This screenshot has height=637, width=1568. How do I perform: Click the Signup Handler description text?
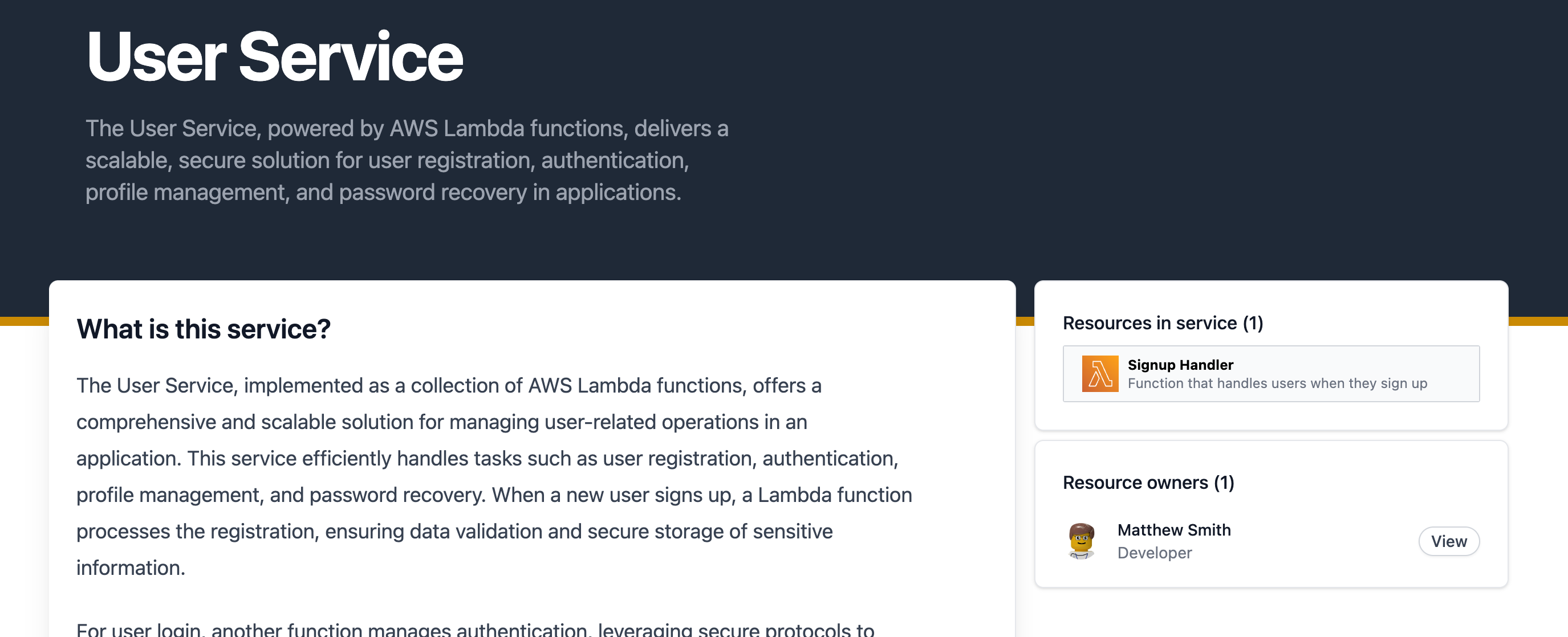[1277, 383]
